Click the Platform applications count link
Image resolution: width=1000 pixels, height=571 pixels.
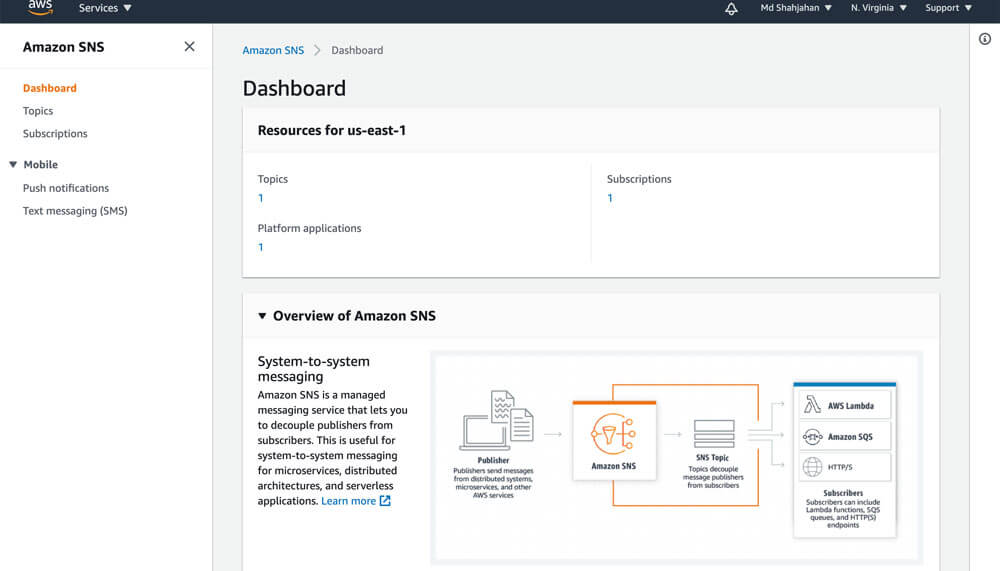click(x=260, y=248)
